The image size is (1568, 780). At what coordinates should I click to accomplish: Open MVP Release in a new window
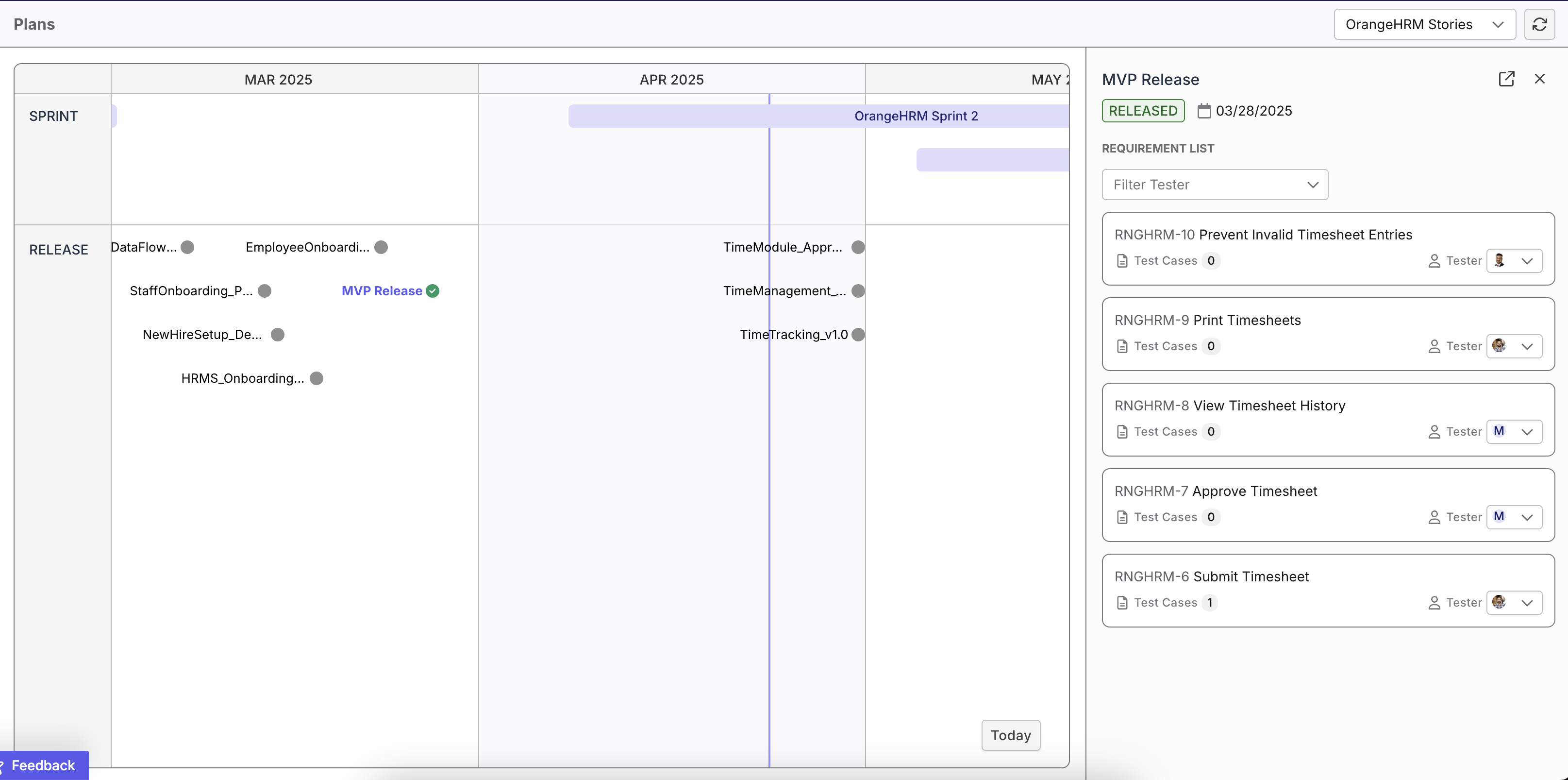pyautogui.click(x=1506, y=79)
